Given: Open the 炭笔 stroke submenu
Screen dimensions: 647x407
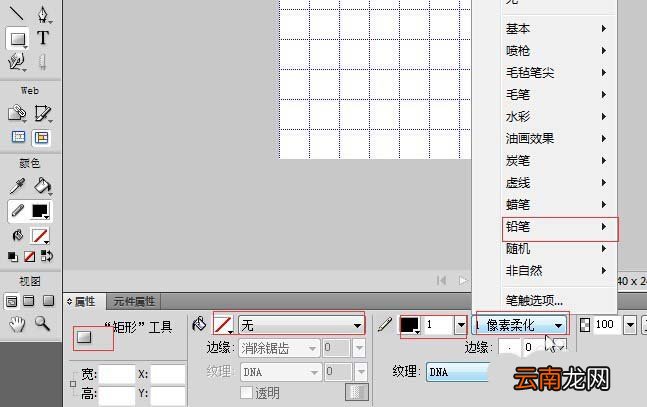Looking at the screenshot, I should [559, 161].
